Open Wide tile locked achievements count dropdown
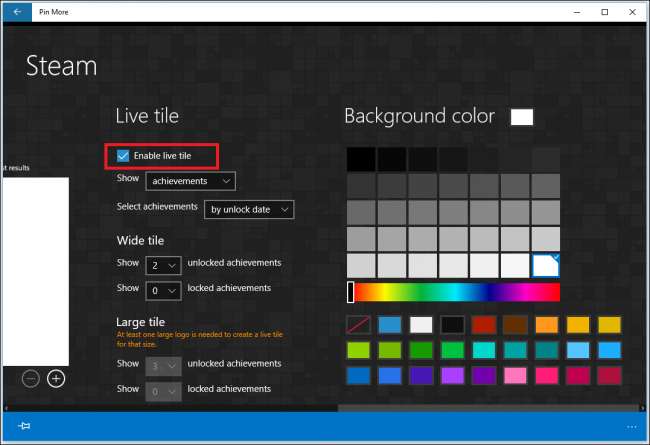Viewport: 650px width, 445px height. (163, 289)
